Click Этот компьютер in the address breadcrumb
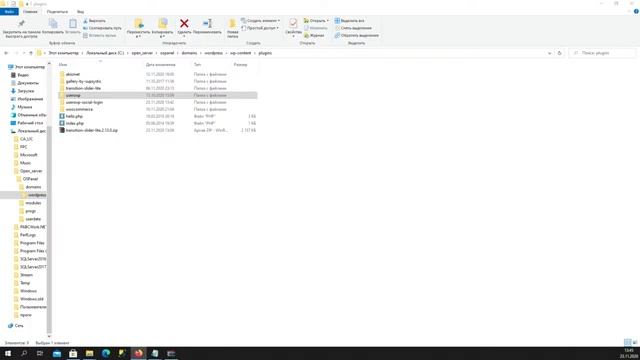 pos(63,53)
